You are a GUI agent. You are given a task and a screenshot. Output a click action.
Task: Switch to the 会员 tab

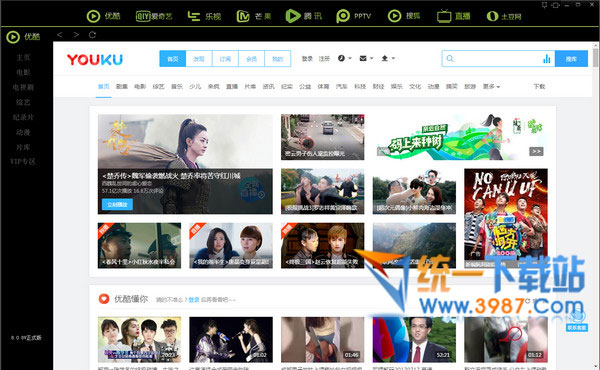pos(251,59)
